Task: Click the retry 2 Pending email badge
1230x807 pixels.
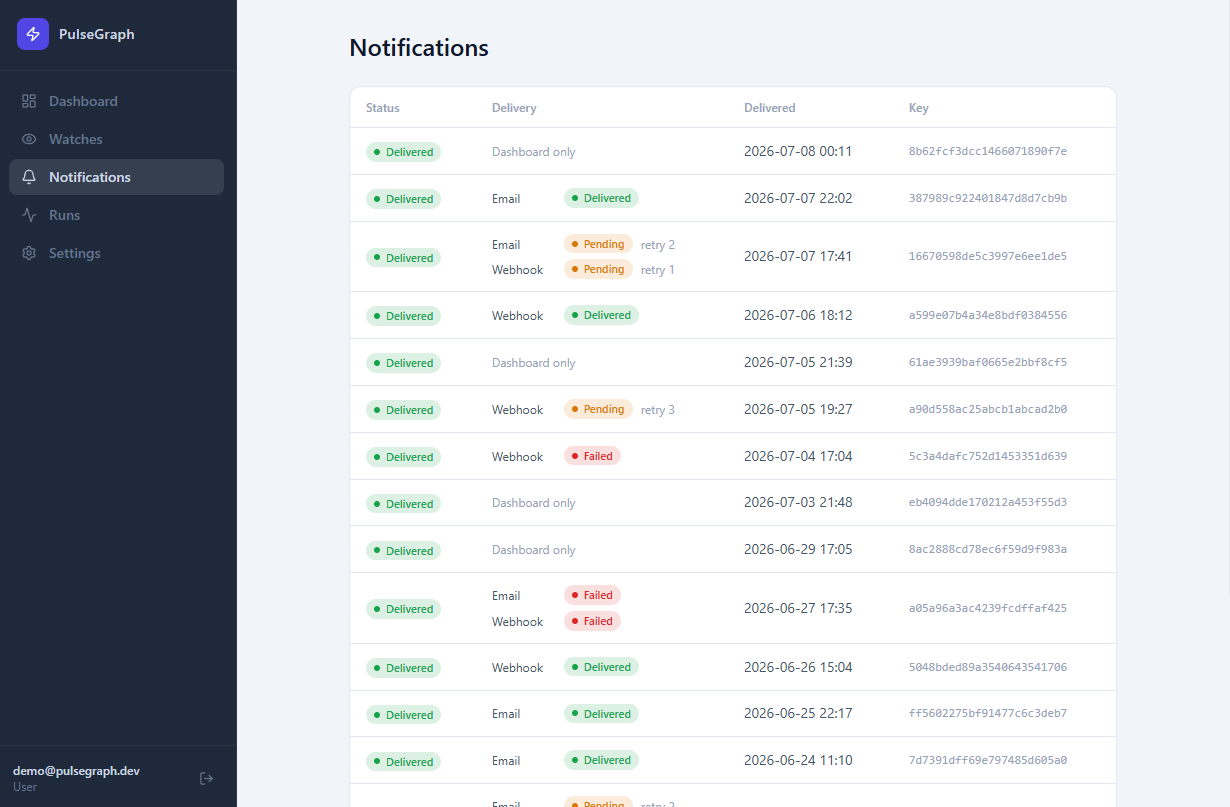Action: (x=598, y=244)
